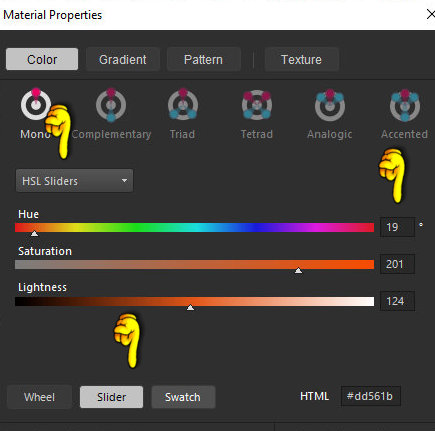The image size is (435, 431).
Task: Select the Accented color scheme icon
Action: coord(404,105)
